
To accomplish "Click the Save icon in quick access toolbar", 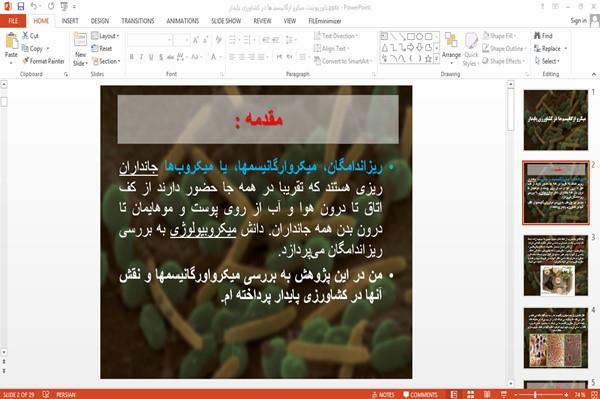I will click(x=21, y=7).
